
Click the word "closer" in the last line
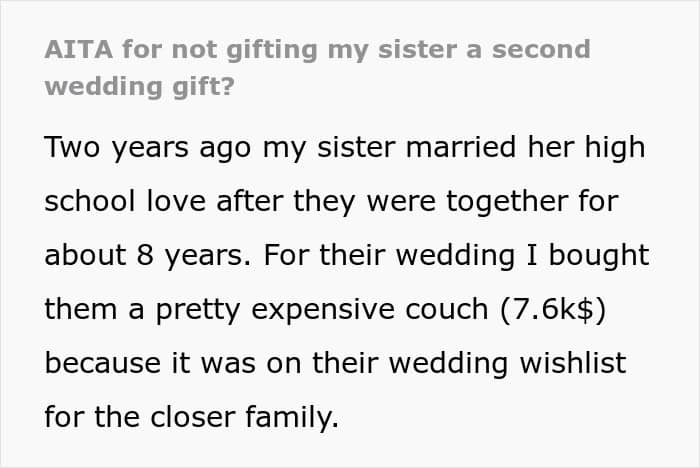(x=192, y=417)
